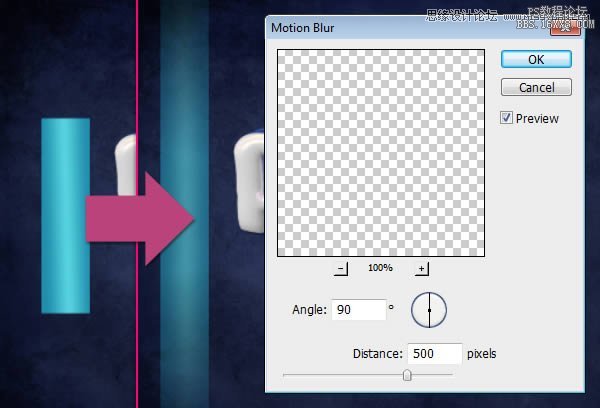The image size is (600, 408).
Task: Click the Distance label
Action: (378, 354)
